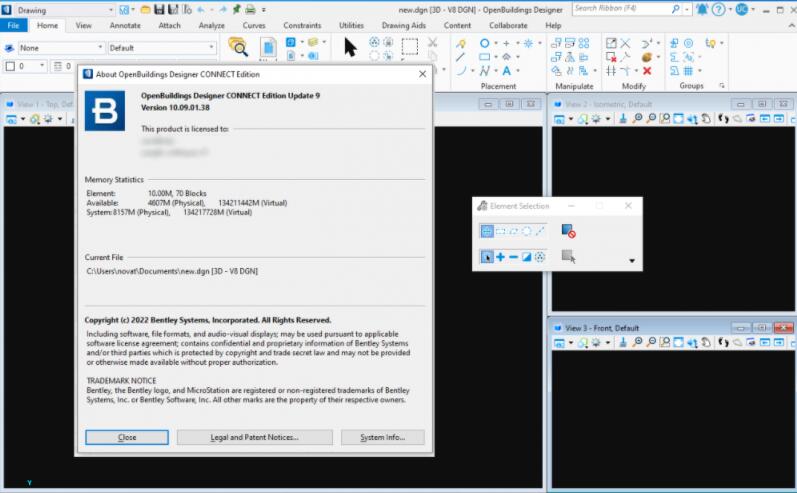Toggle Line method in Element Selection

540,231
